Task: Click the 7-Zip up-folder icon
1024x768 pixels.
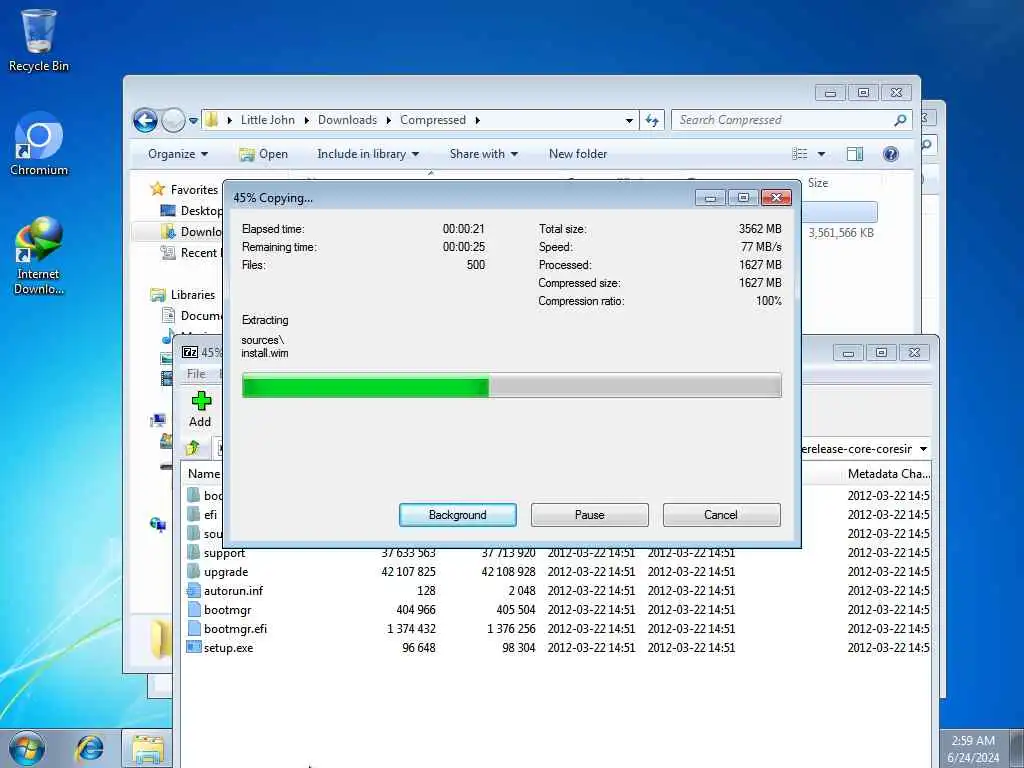Action: pyautogui.click(x=192, y=449)
